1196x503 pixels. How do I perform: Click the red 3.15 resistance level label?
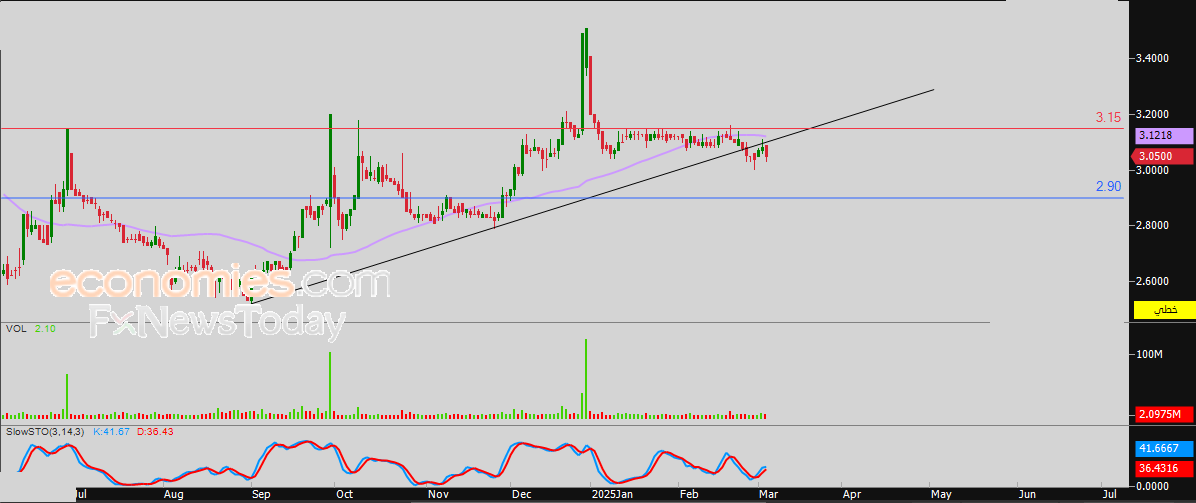1108,118
